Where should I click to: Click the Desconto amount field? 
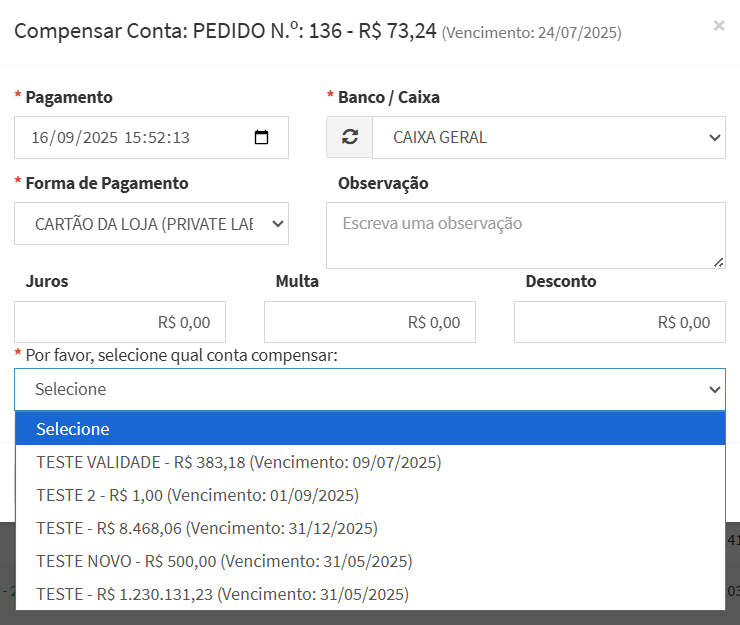(620, 322)
